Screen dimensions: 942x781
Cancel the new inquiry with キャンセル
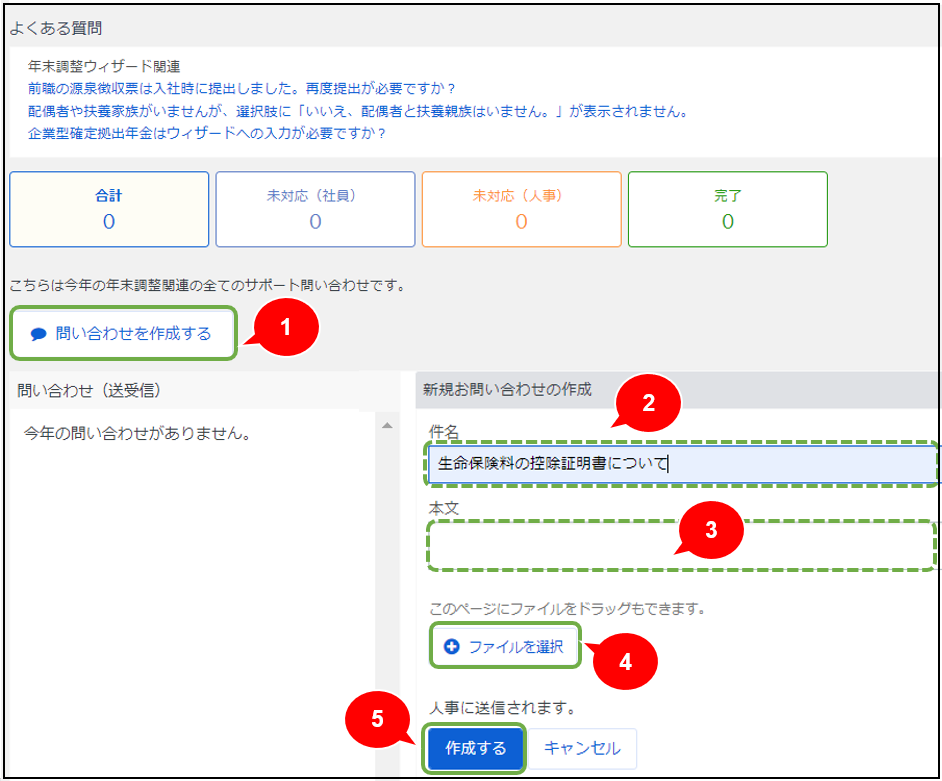[x=582, y=748]
